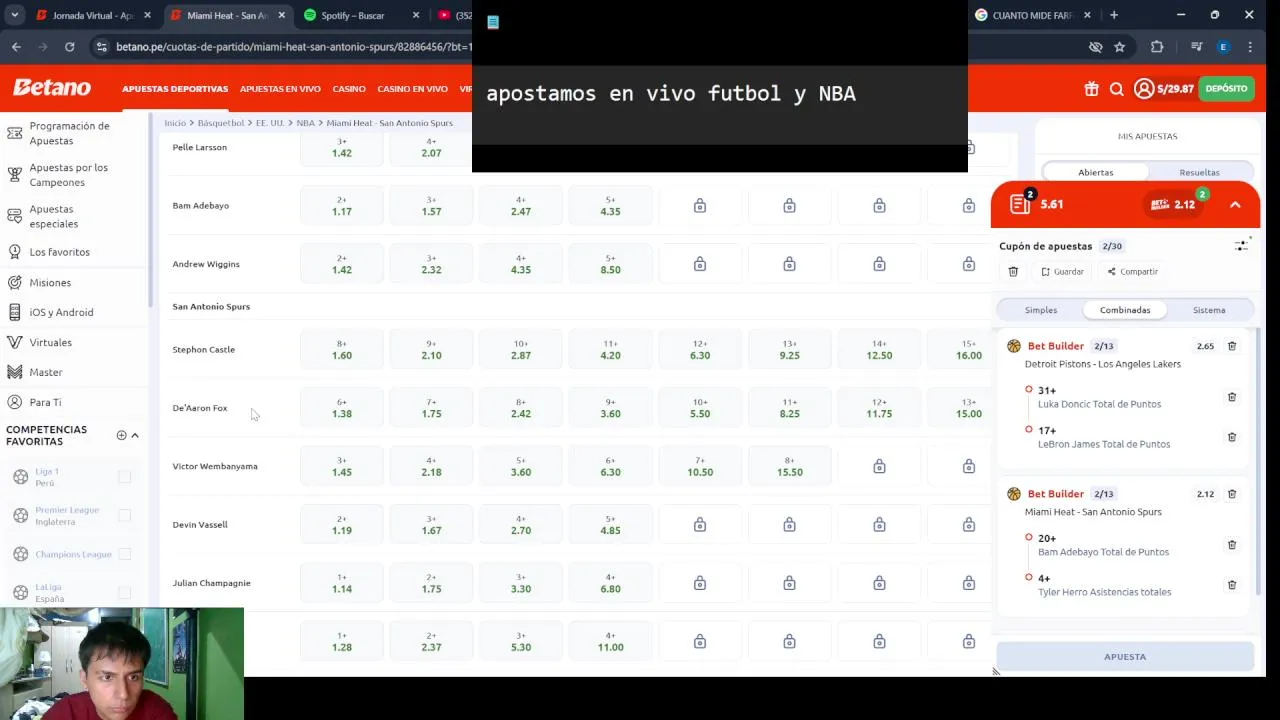1280x720 pixels.
Task: Go to NBA in the breadcrumb
Action: pyautogui.click(x=306, y=123)
